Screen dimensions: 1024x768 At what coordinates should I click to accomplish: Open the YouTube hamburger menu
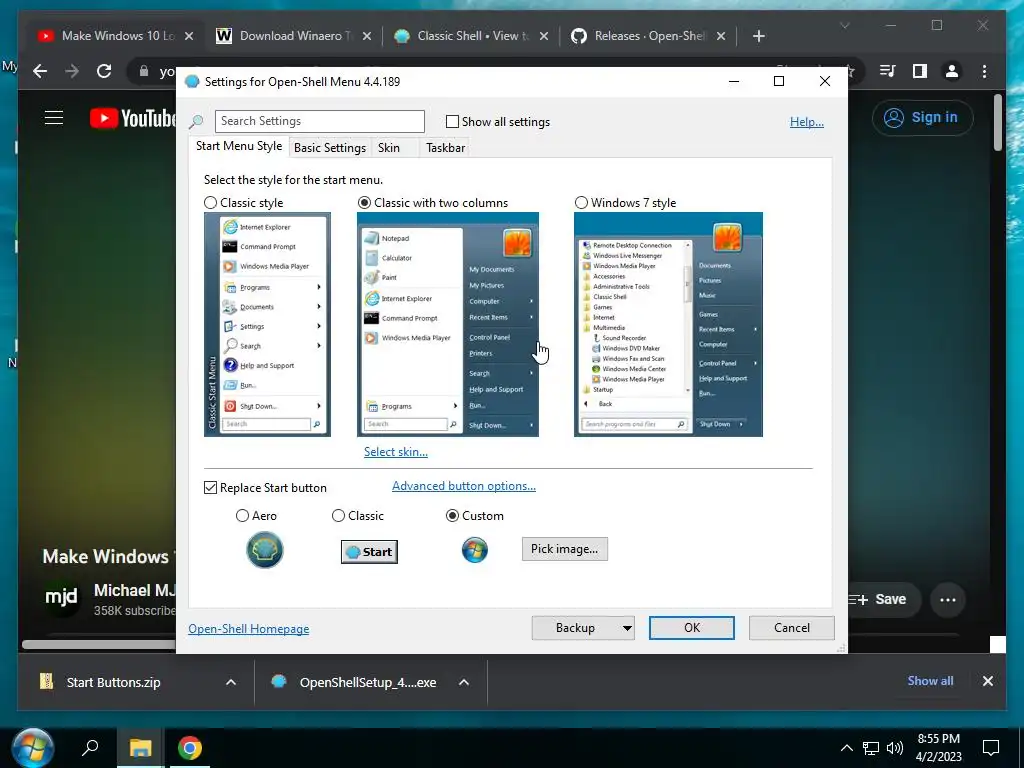point(54,118)
